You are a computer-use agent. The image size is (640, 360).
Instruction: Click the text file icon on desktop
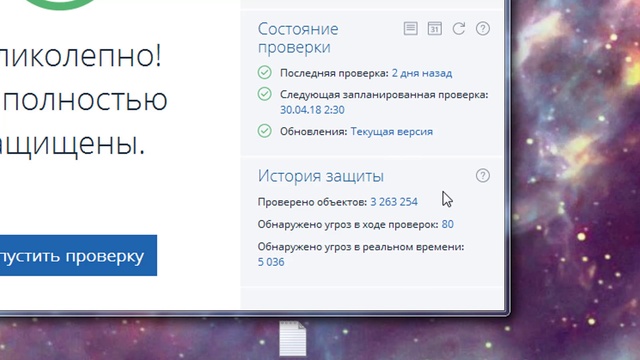293,338
